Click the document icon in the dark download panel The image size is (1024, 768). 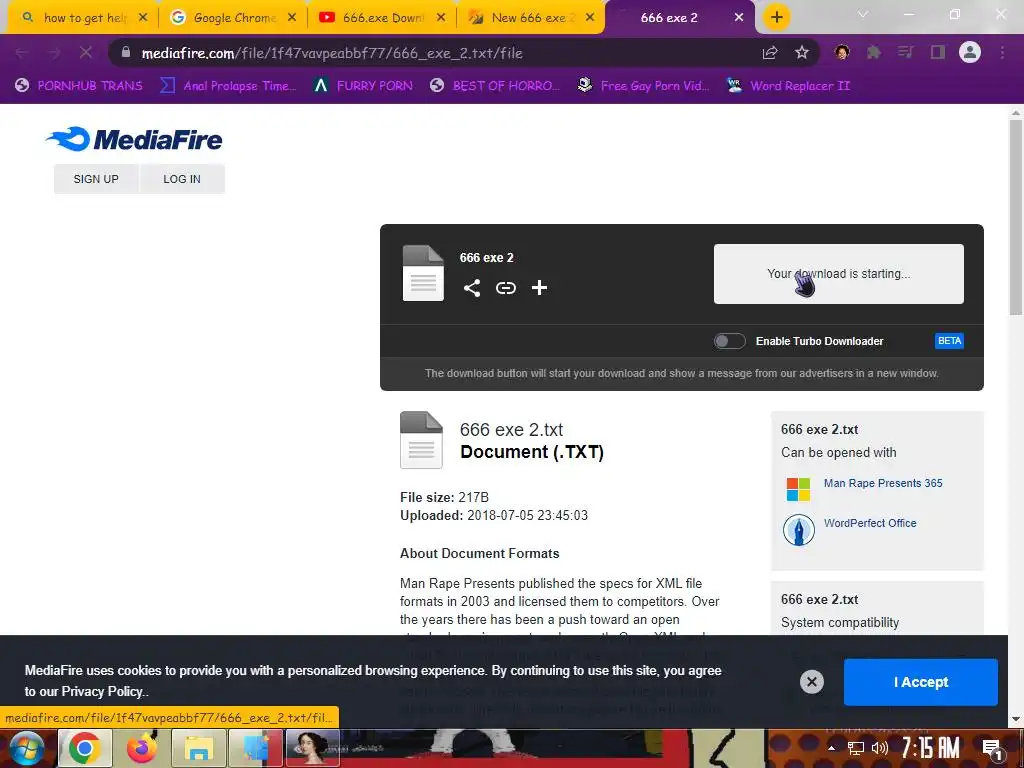coord(423,273)
